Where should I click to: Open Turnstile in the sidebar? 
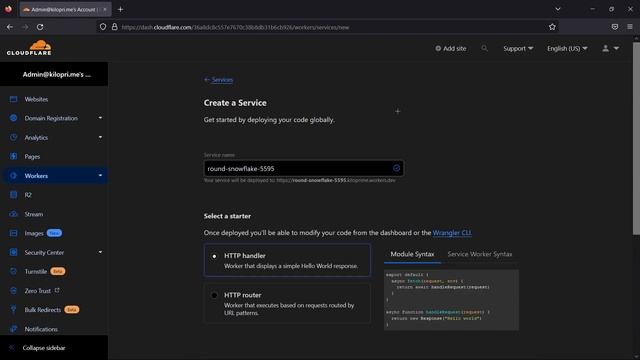tap(36, 271)
